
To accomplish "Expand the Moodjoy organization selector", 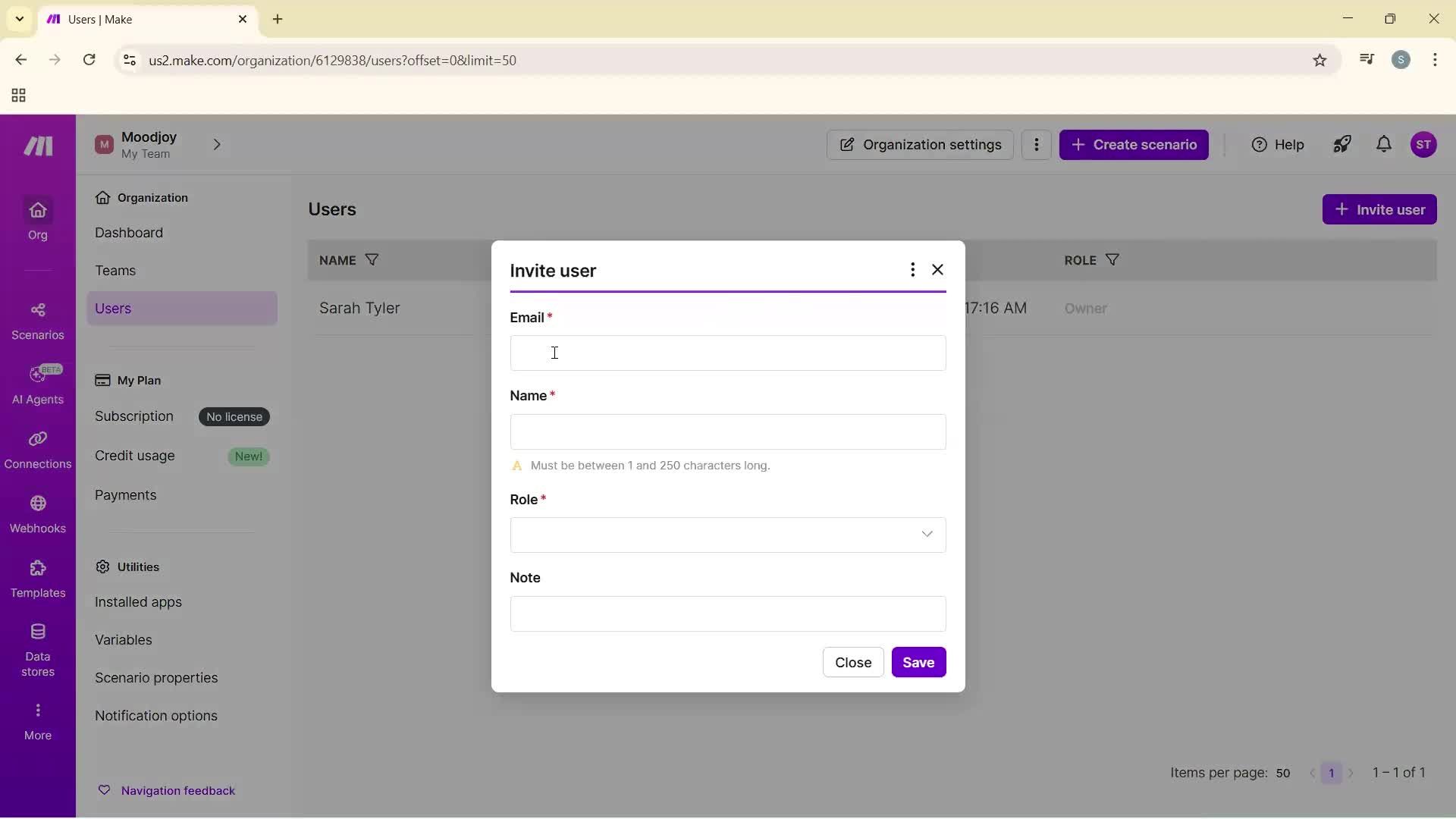I will (x=218, y=145).
